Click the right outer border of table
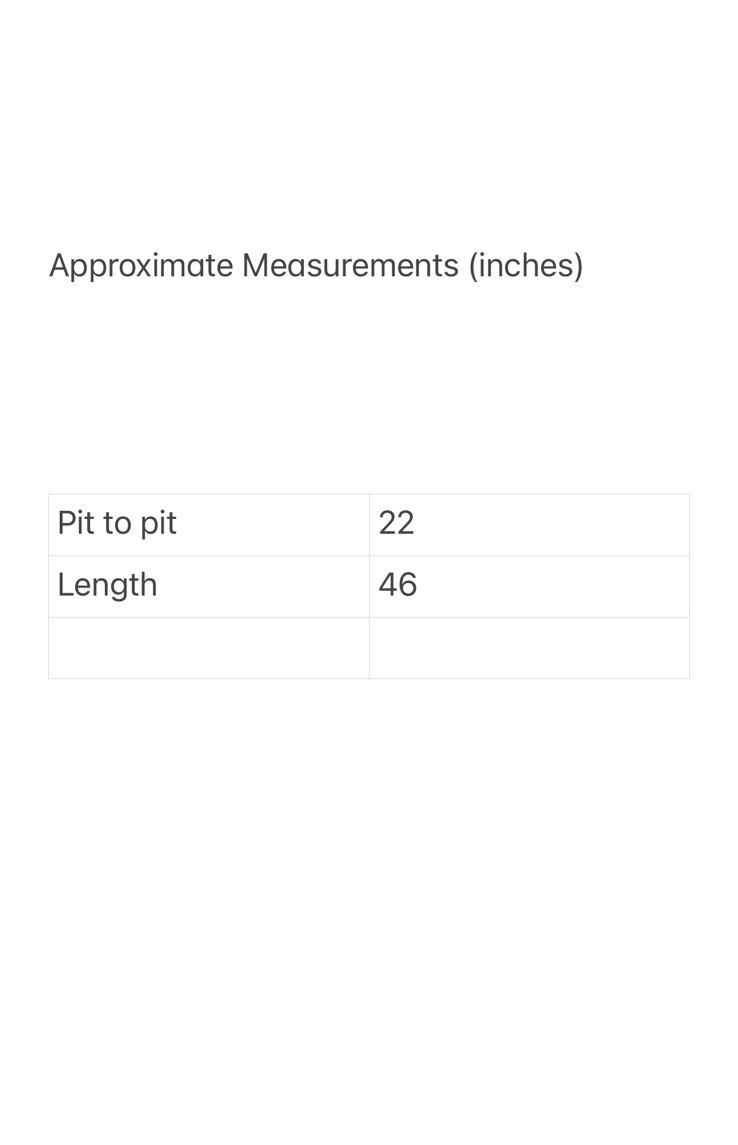 689,586
